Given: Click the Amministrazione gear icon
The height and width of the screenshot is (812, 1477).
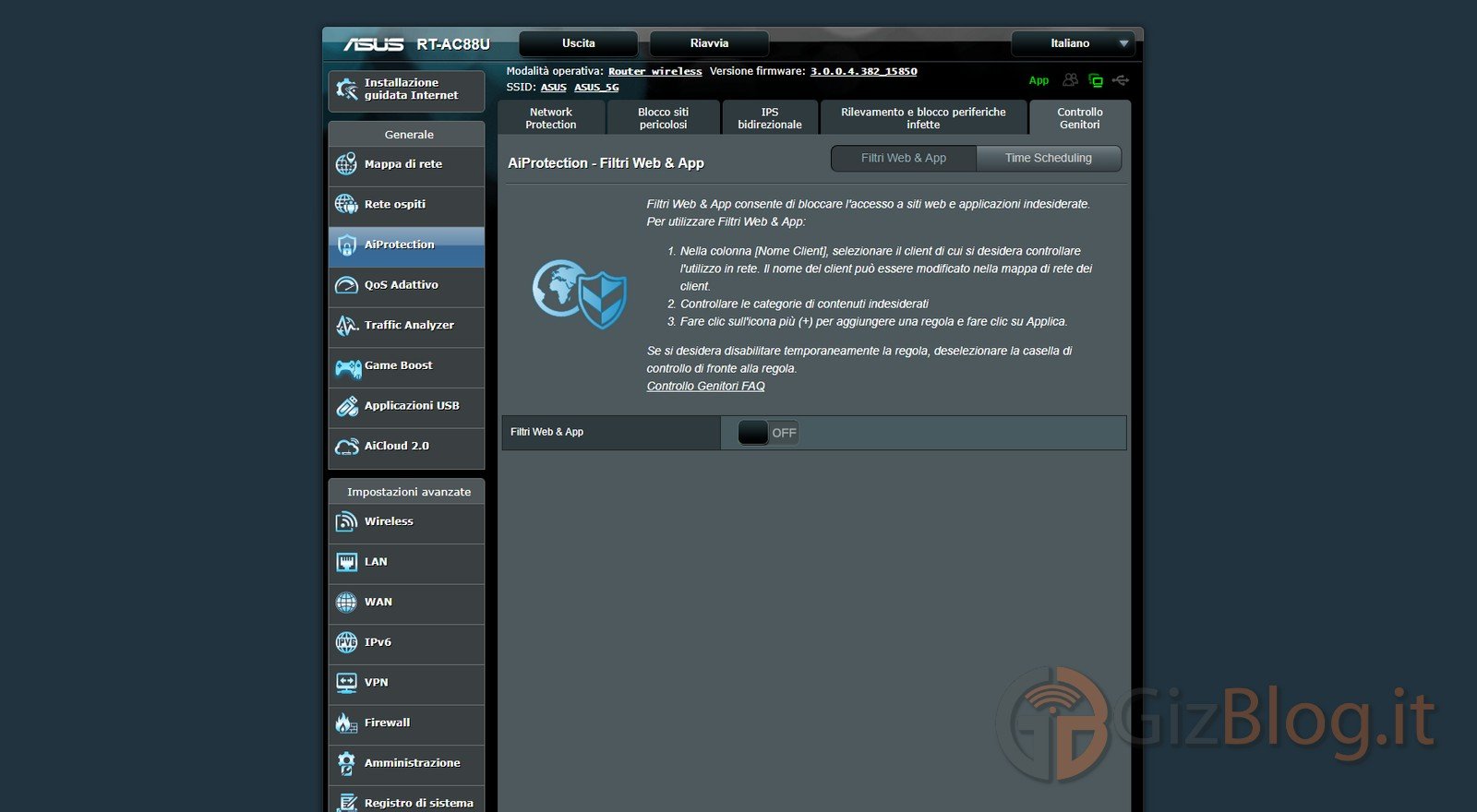Looking at the screenshot, I should pyautogui.click(x=346, y=763).
